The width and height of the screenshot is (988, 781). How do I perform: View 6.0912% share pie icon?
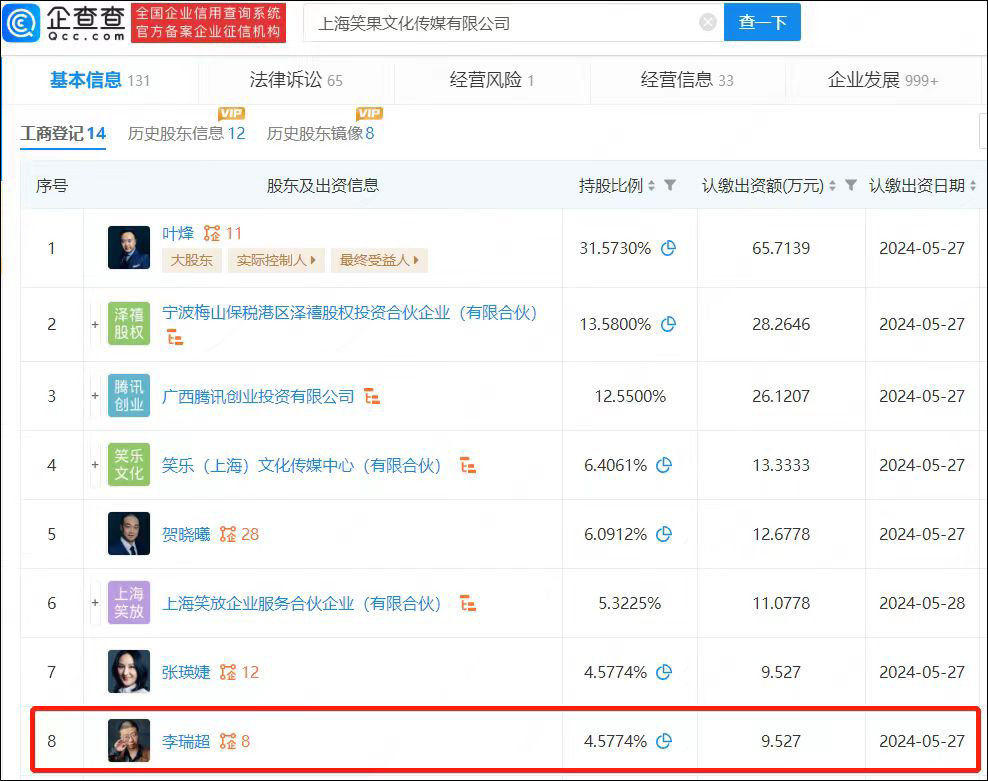(x=664, y=535)
